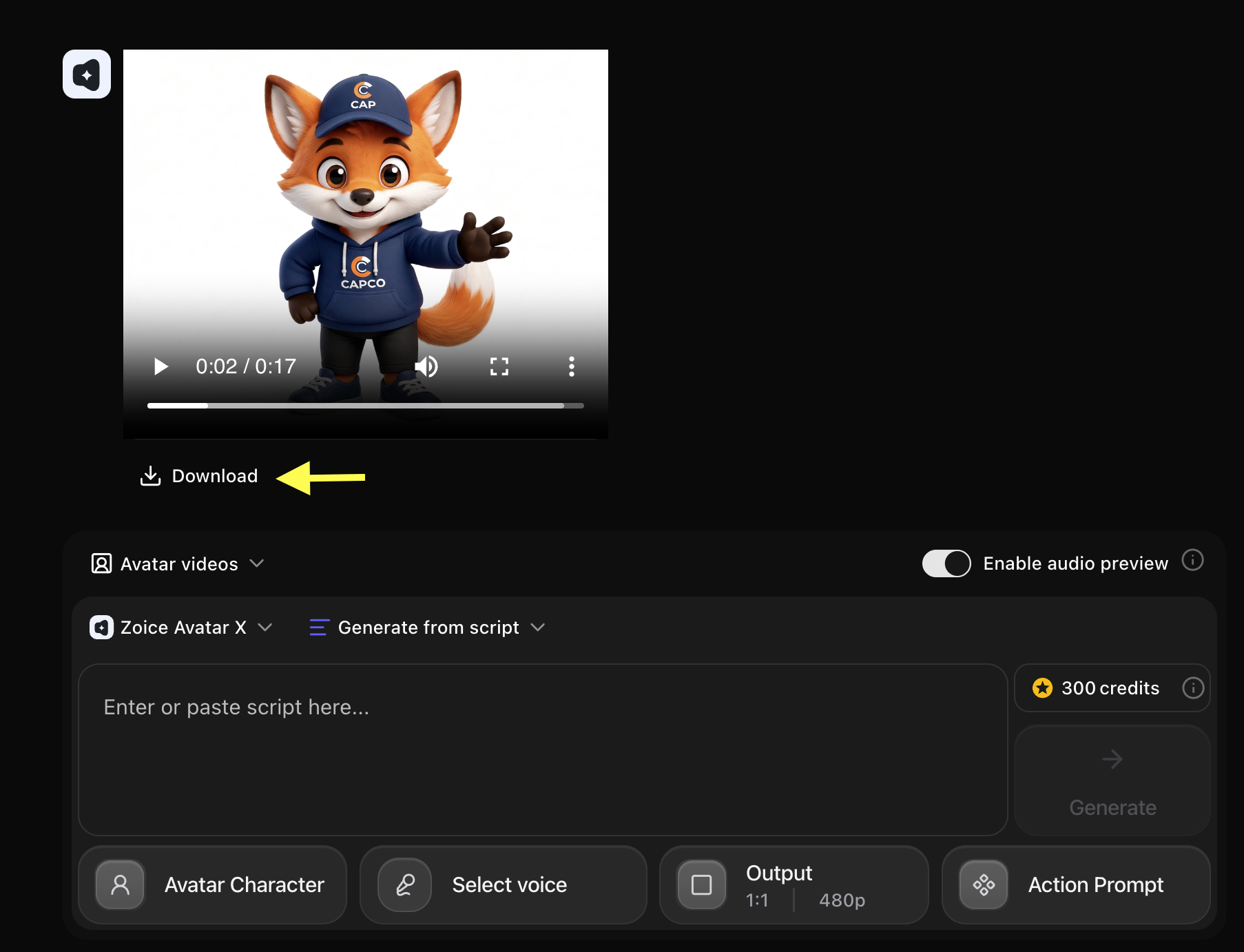Click the Output square aspect icon
The height and width of the screenshot is (952, 1244).
click(701, 884)
